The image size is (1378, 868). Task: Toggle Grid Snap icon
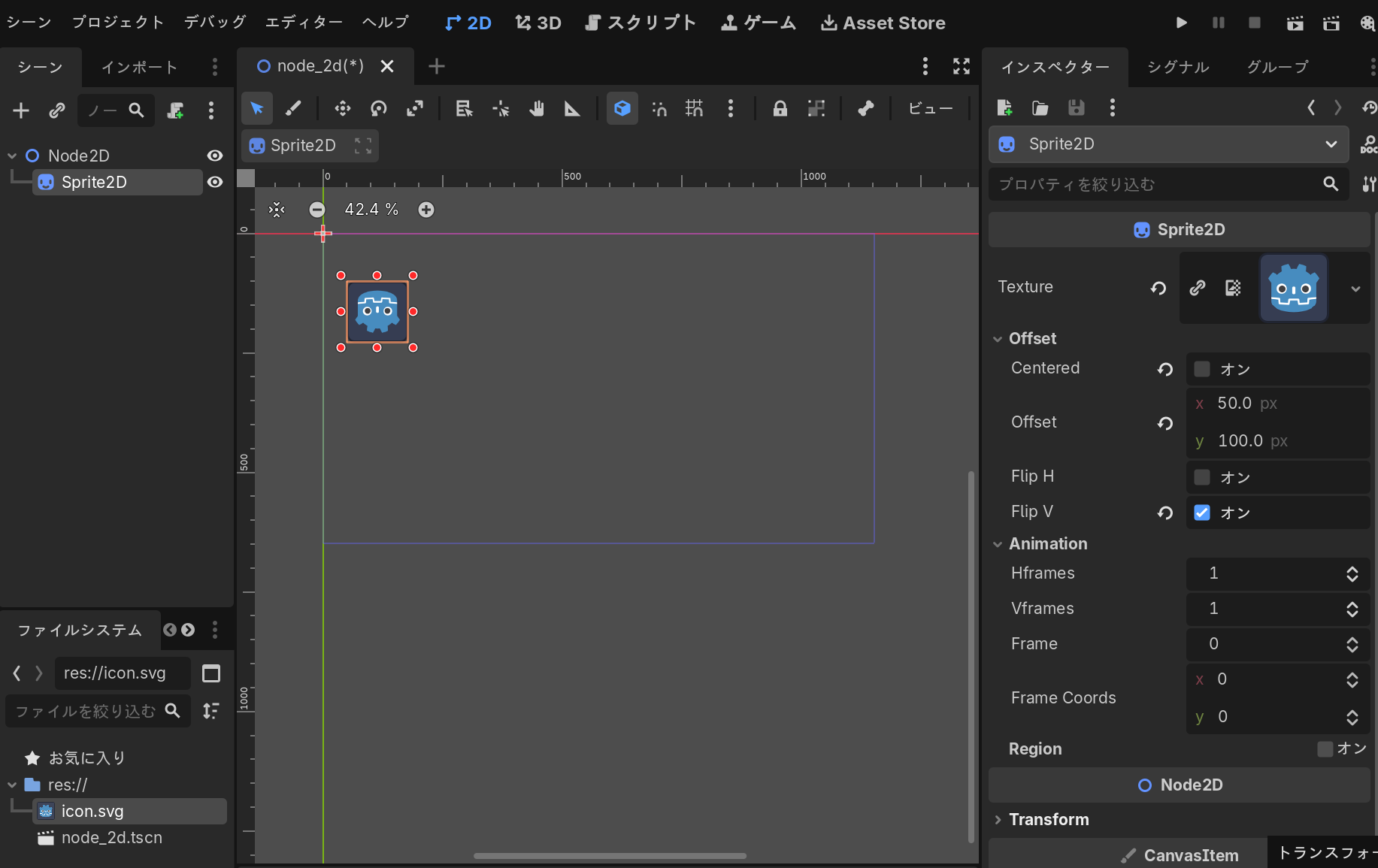(x=694, y=108)
